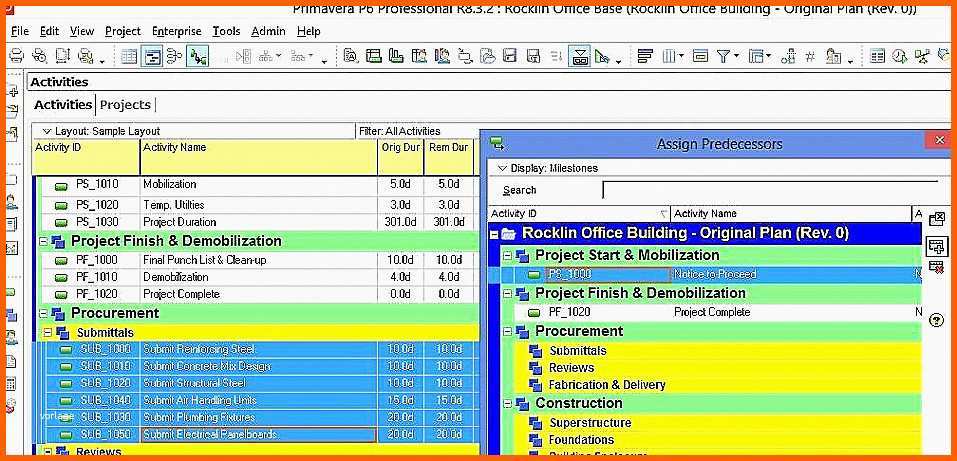Click the help question mark in dialog
Screen dimensions: 957x461
point(936,320)
